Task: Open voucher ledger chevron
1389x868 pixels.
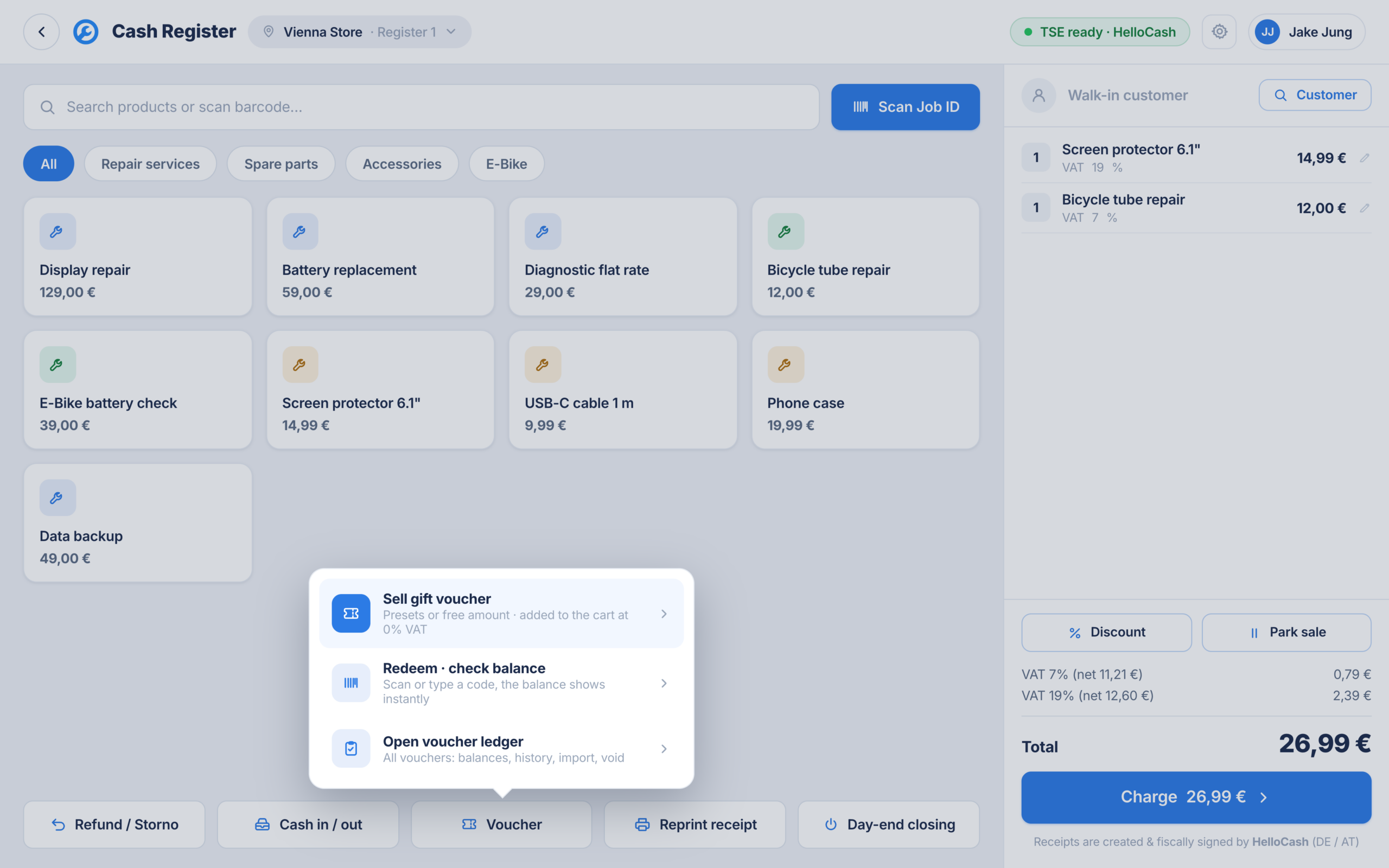Action: (664, 749)
